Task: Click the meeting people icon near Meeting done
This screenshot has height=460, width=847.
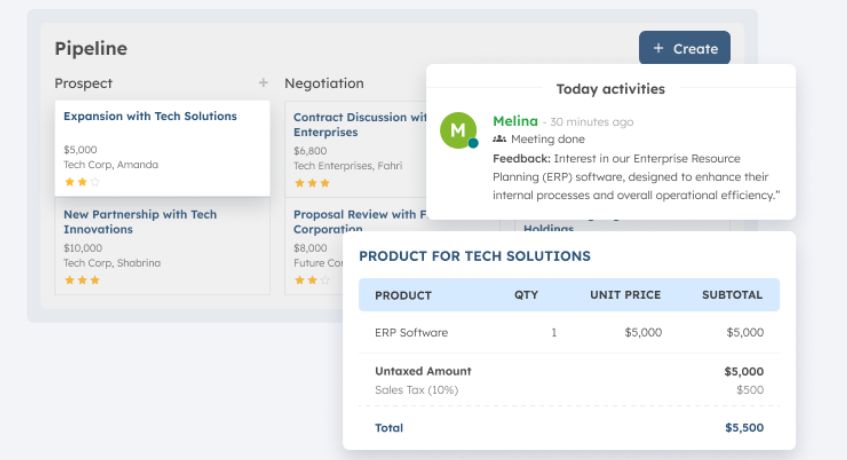Action: pos(500,139)
